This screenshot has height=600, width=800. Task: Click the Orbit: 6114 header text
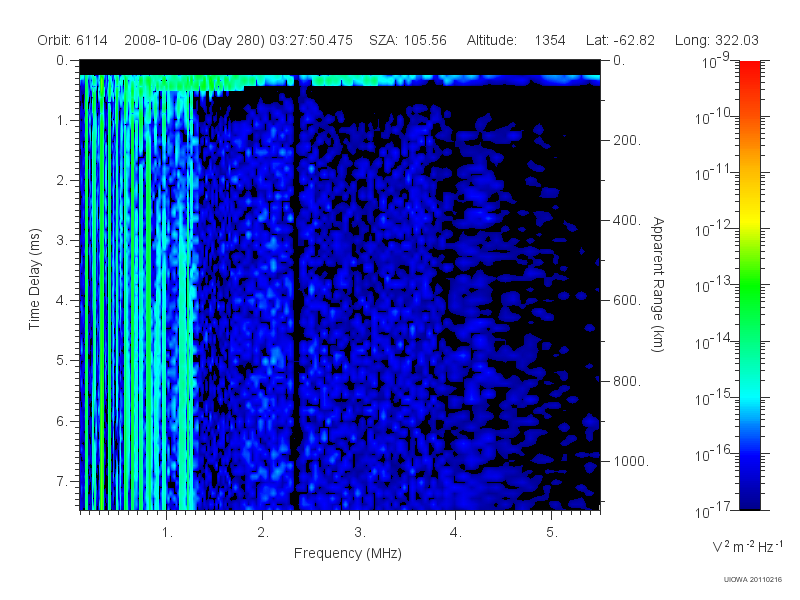(x=72, y=40)
